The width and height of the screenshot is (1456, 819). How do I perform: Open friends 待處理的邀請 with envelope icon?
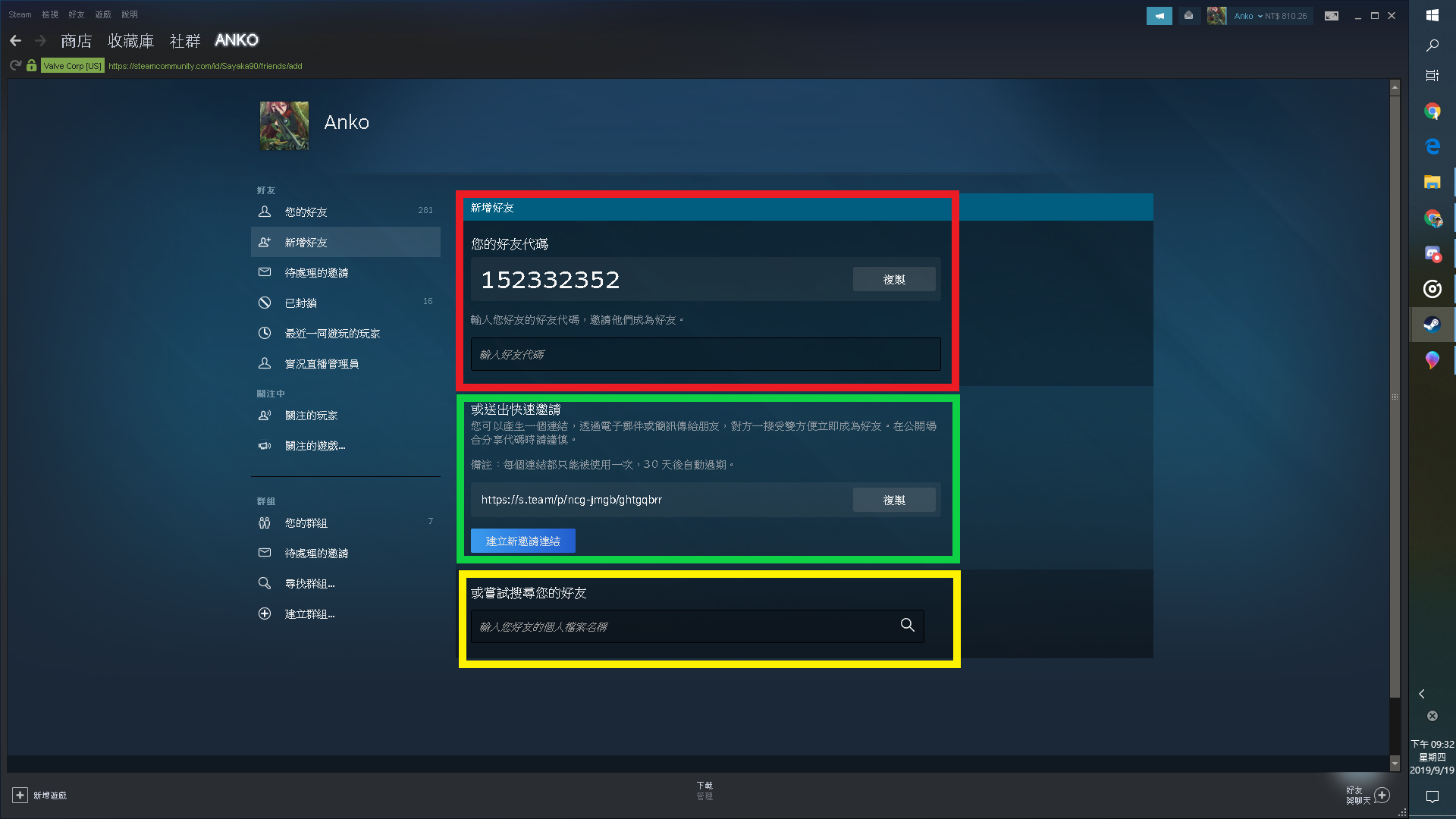coord(346,272)
